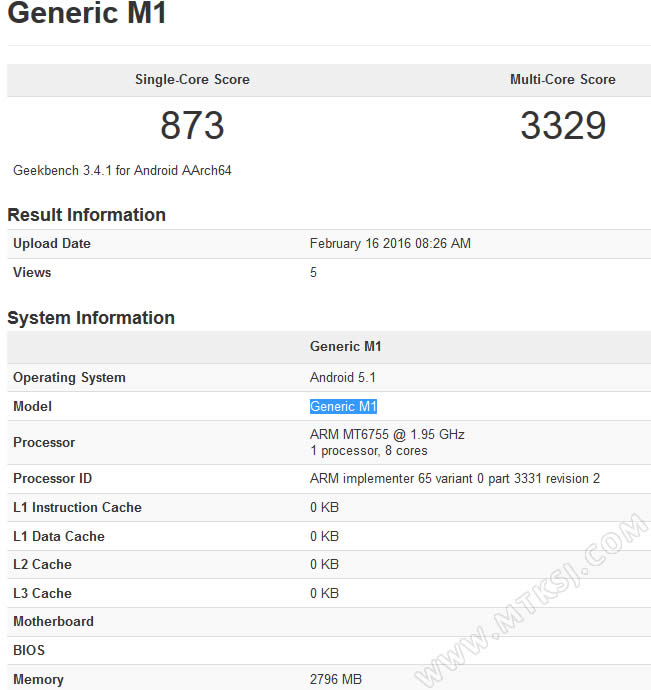Select the Single-Core Score header
This screenshot has height=690, width=651.
tap(192, 80)
